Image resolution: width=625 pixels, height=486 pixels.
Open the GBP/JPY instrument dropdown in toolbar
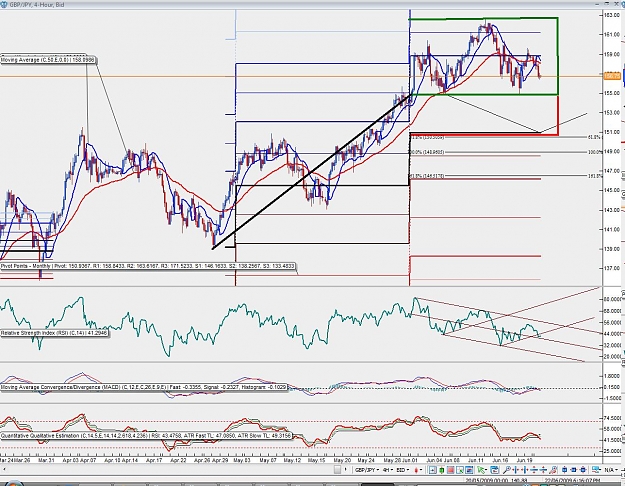coord(367,470)
